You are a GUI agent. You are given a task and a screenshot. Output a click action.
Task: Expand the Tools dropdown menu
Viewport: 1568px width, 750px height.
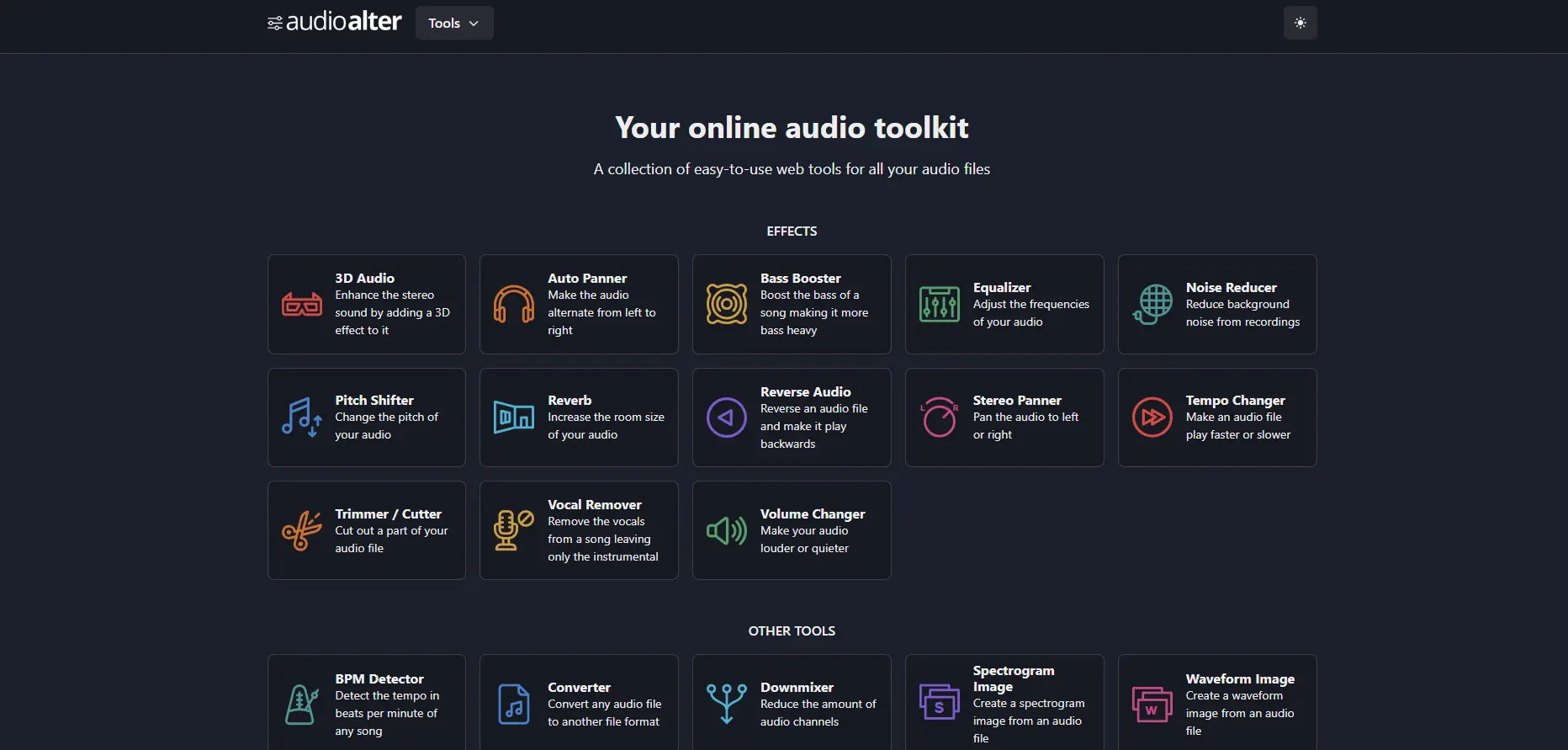click(453, 23)
